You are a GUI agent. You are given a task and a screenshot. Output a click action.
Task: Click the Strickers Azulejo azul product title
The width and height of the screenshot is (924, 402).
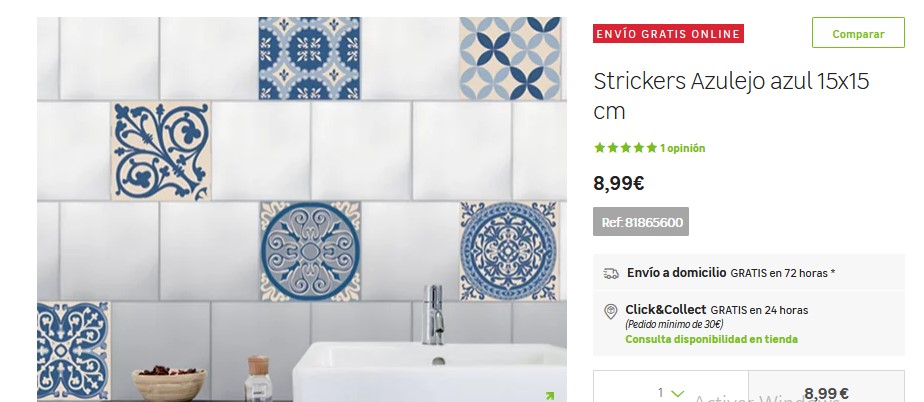tap(731, 95)
